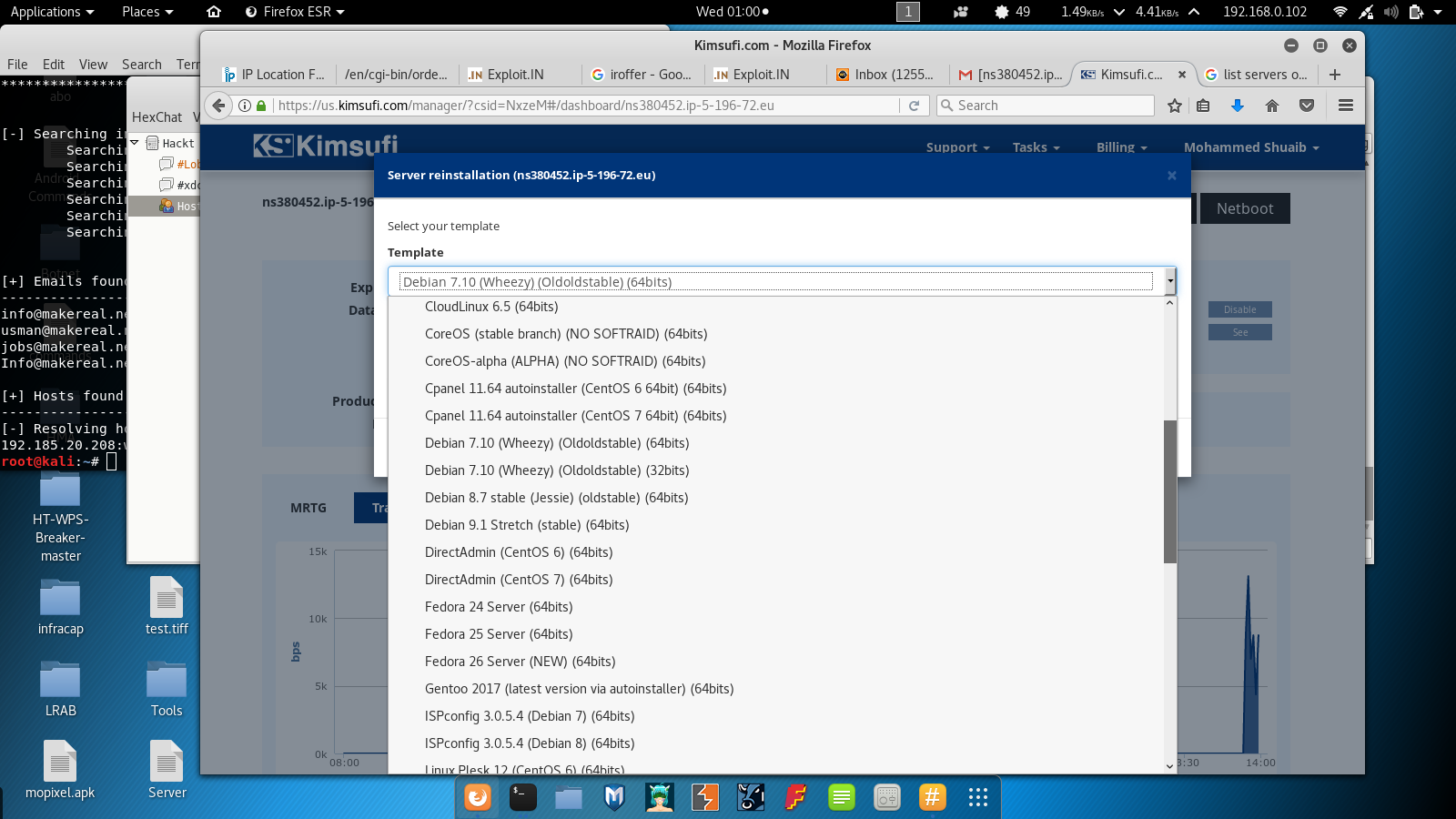Open Firefox hamburger menu
Viewport: 1456px width, 819px height.
tap(1346, 106)
